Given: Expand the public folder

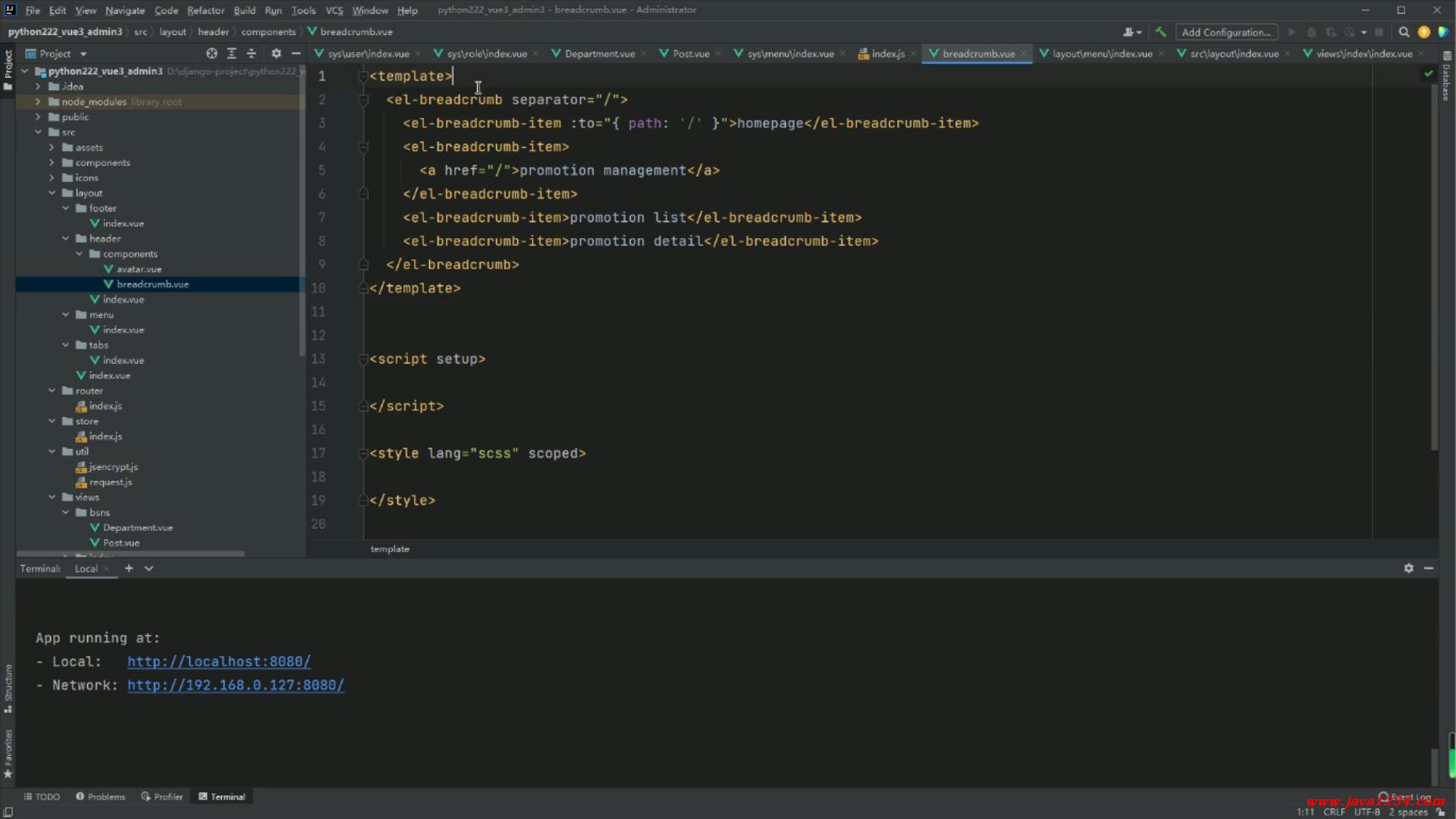Looking at the screenshot, I should (38, 117).
